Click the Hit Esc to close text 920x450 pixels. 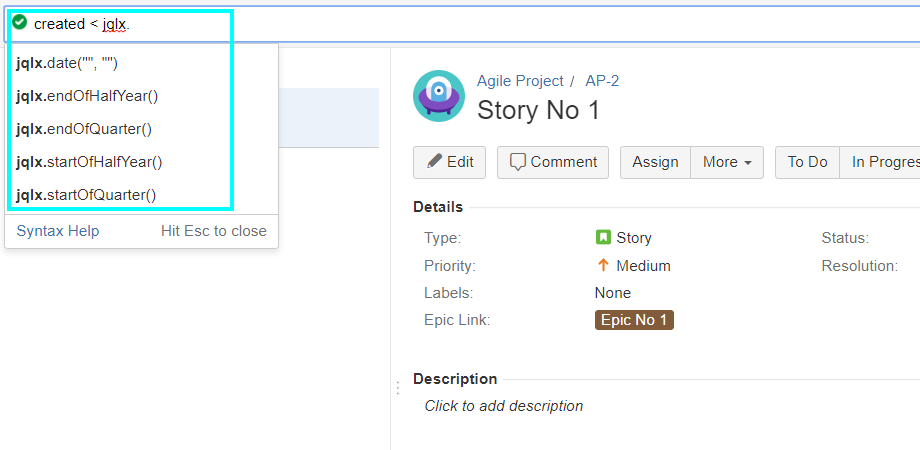pos(214,231)
